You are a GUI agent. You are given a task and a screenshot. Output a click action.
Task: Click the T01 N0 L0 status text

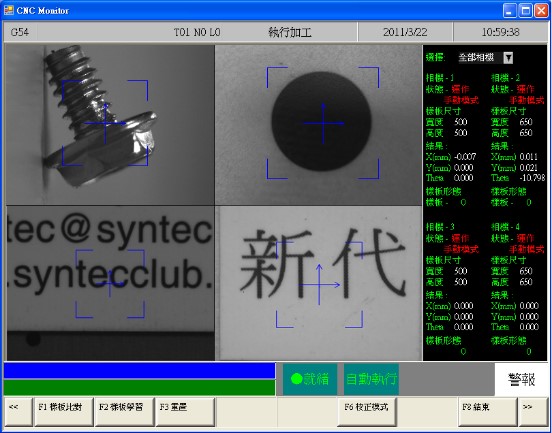click(x=197, y=32)
